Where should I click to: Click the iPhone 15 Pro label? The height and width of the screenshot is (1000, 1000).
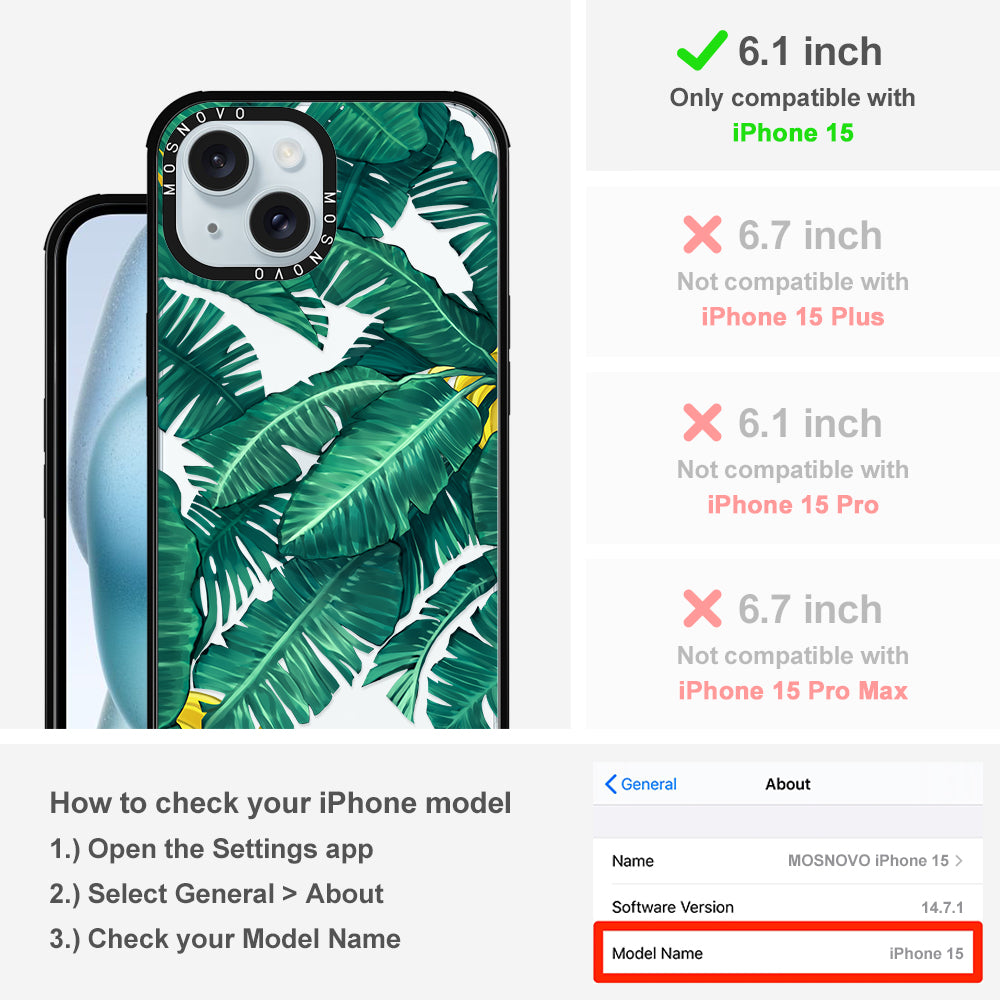[793, 504]
